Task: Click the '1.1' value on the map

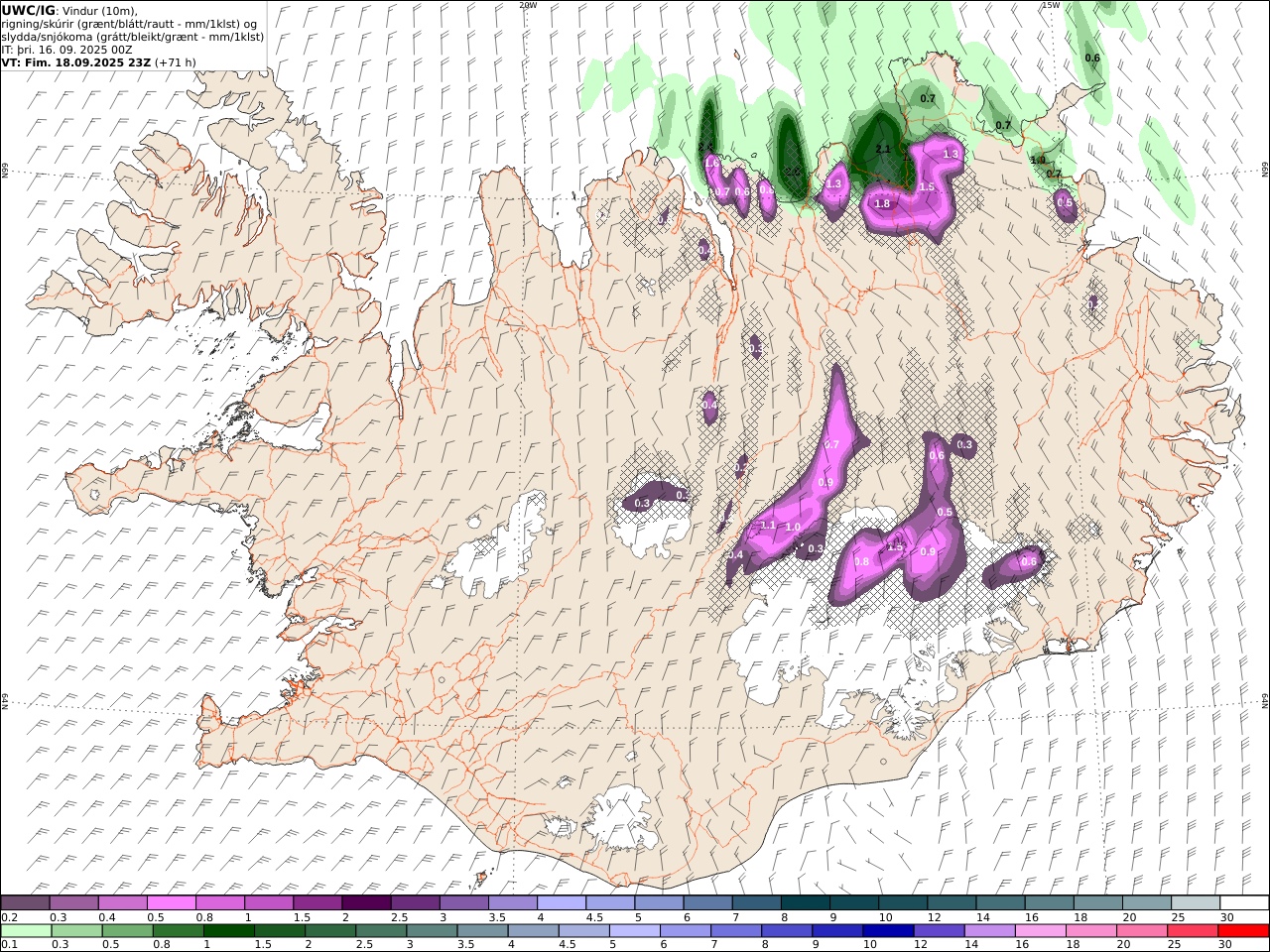Action: pyautogui.click(x=767, y=525)
